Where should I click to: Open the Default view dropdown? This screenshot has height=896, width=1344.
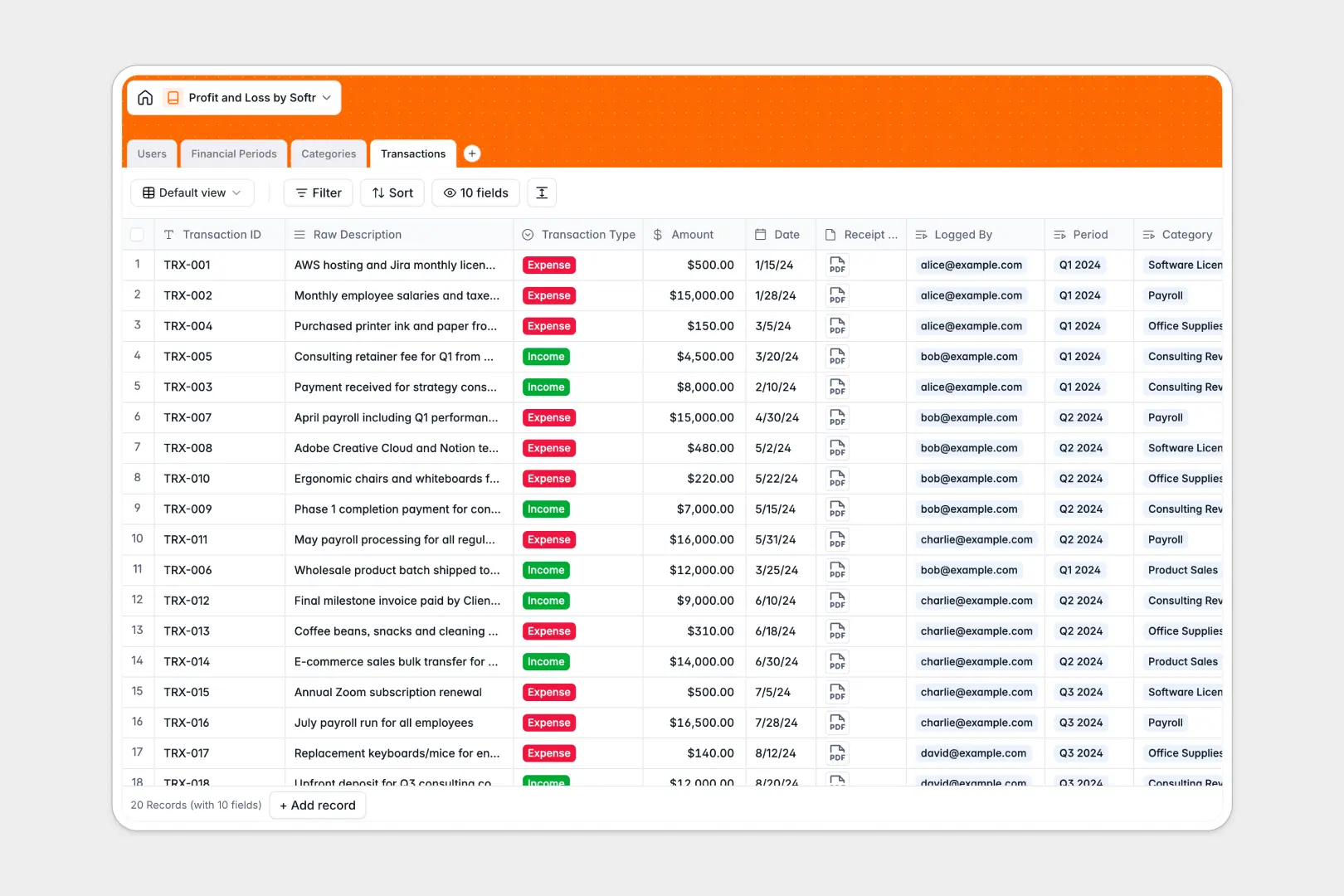[192, 192]
